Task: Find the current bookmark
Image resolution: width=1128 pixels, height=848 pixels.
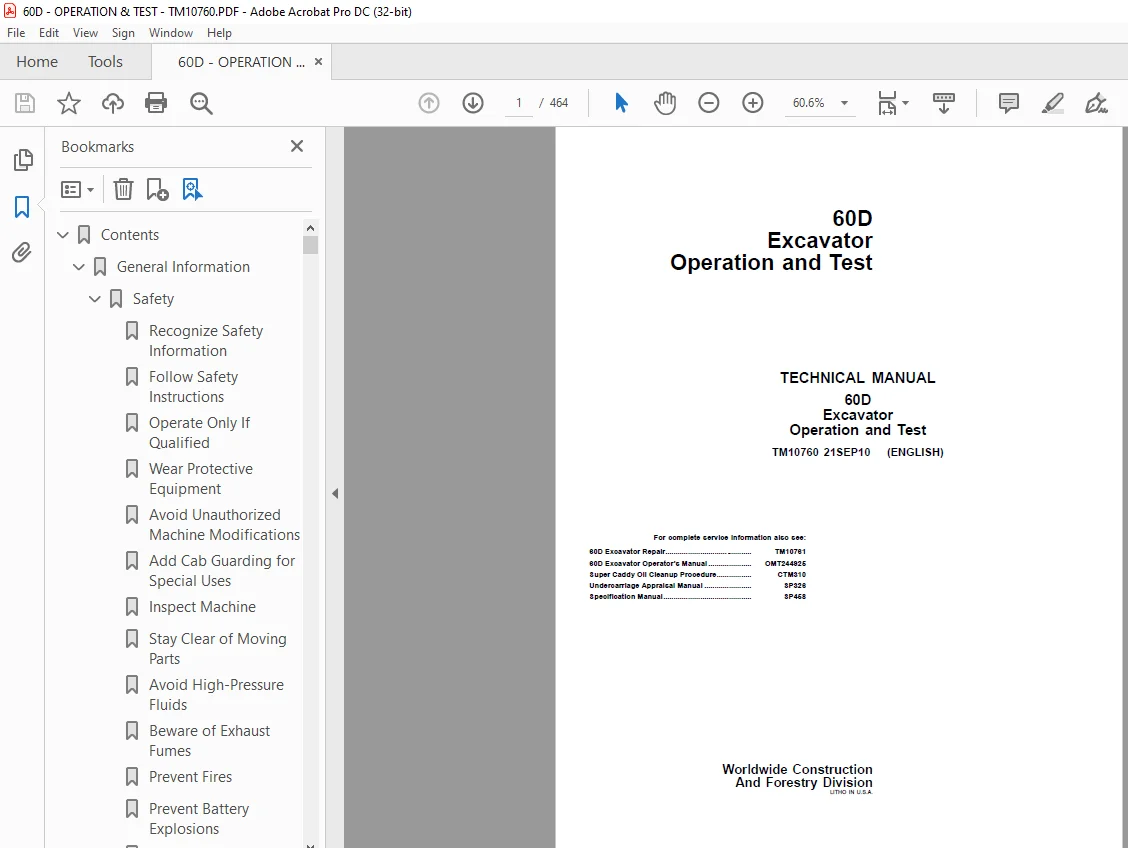Action: 192,189
